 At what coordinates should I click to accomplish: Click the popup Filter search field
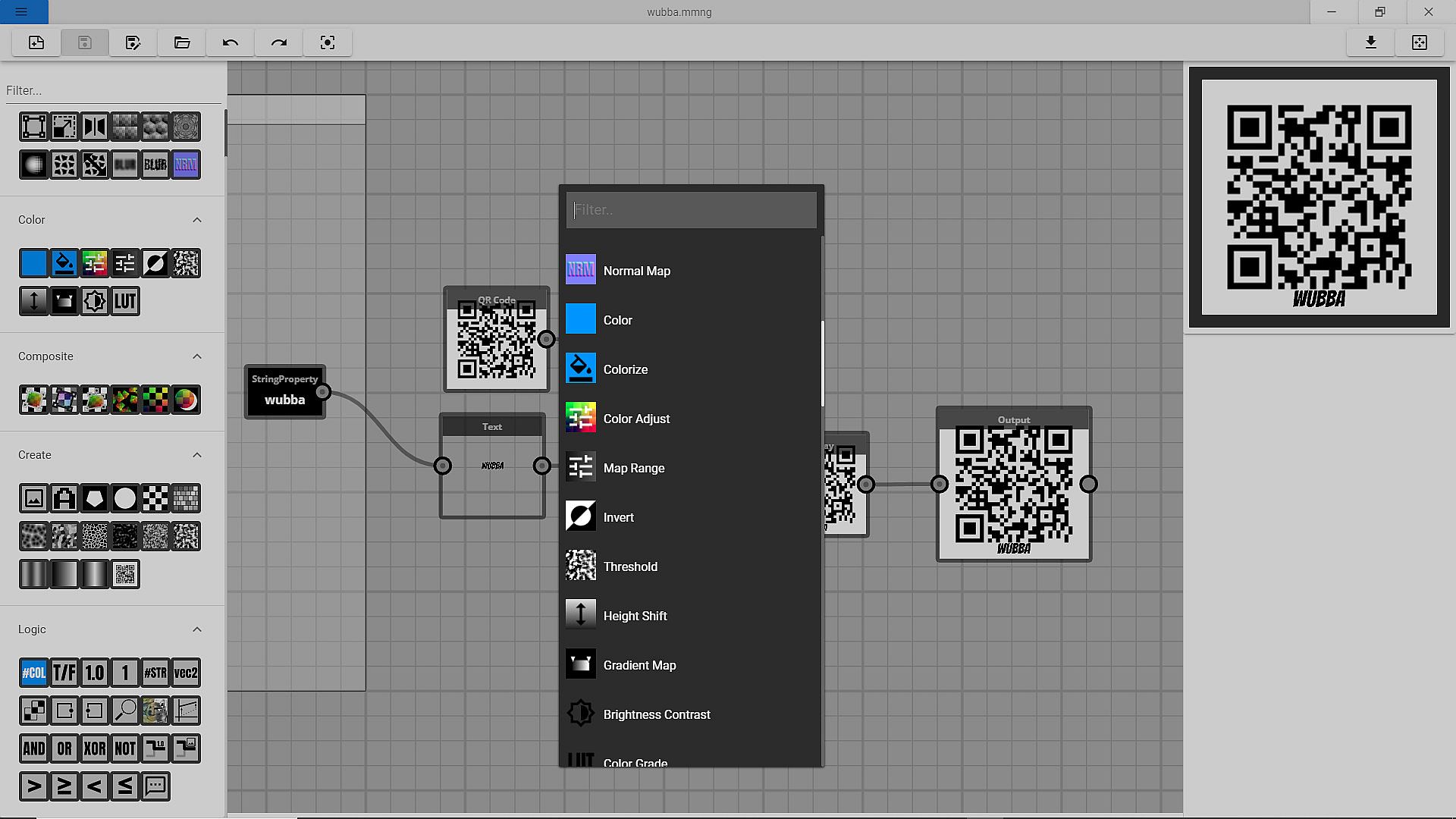click(x=691, y=210)
